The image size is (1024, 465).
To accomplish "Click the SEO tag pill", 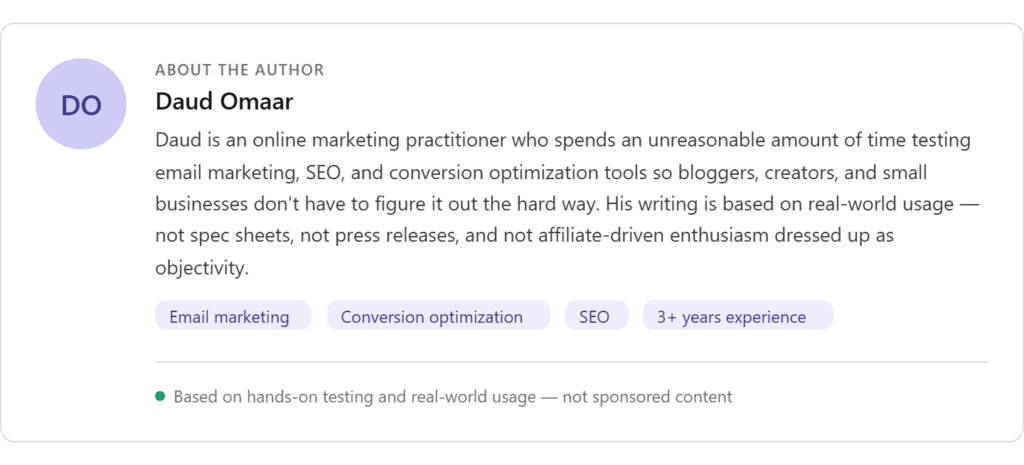I will coord(594,317).
